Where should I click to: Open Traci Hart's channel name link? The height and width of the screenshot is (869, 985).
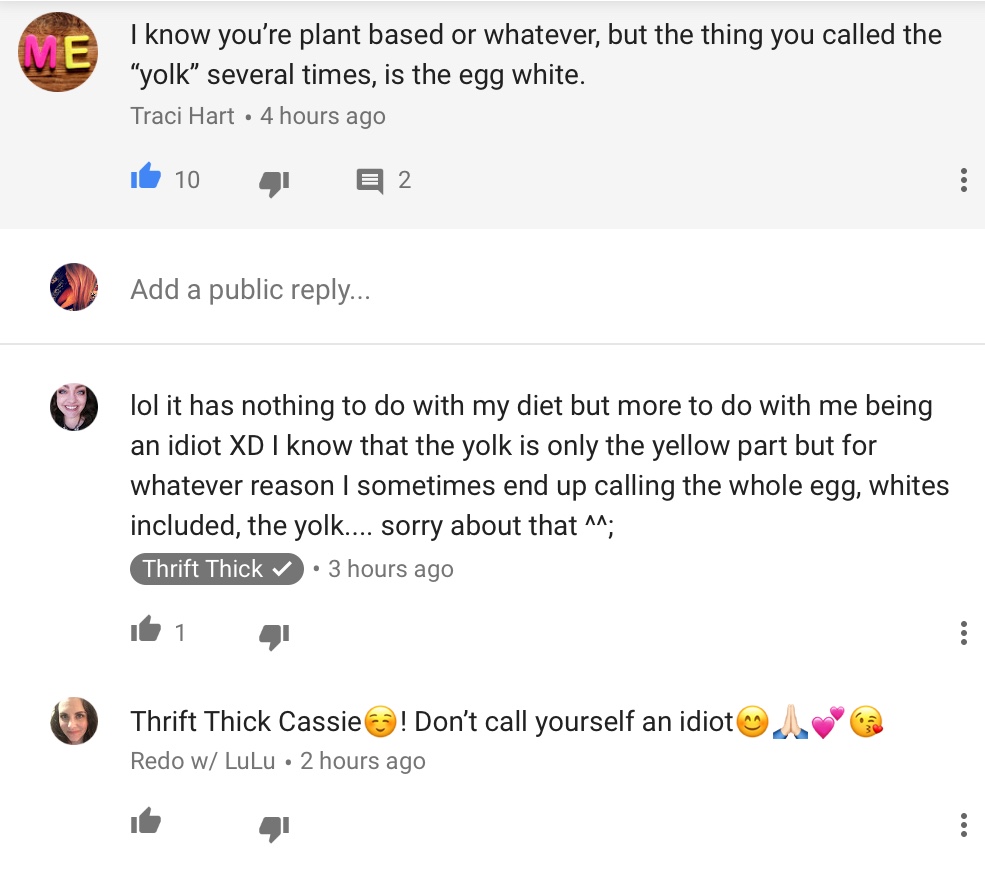click(x=182, y=116)
